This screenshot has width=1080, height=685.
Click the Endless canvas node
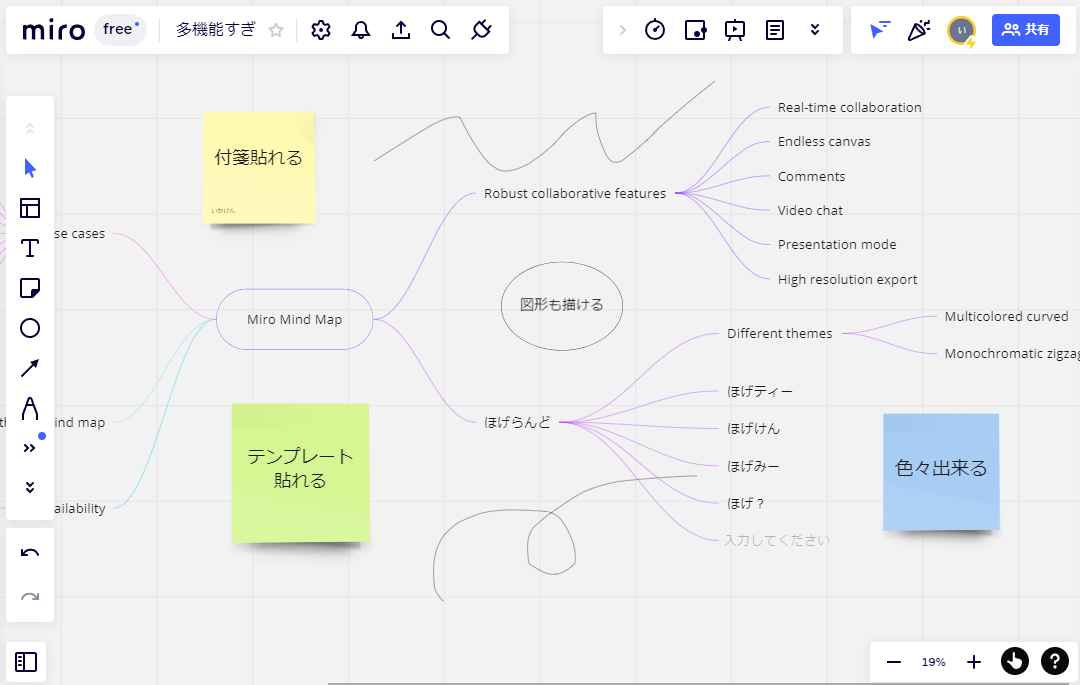coord(824,142)
